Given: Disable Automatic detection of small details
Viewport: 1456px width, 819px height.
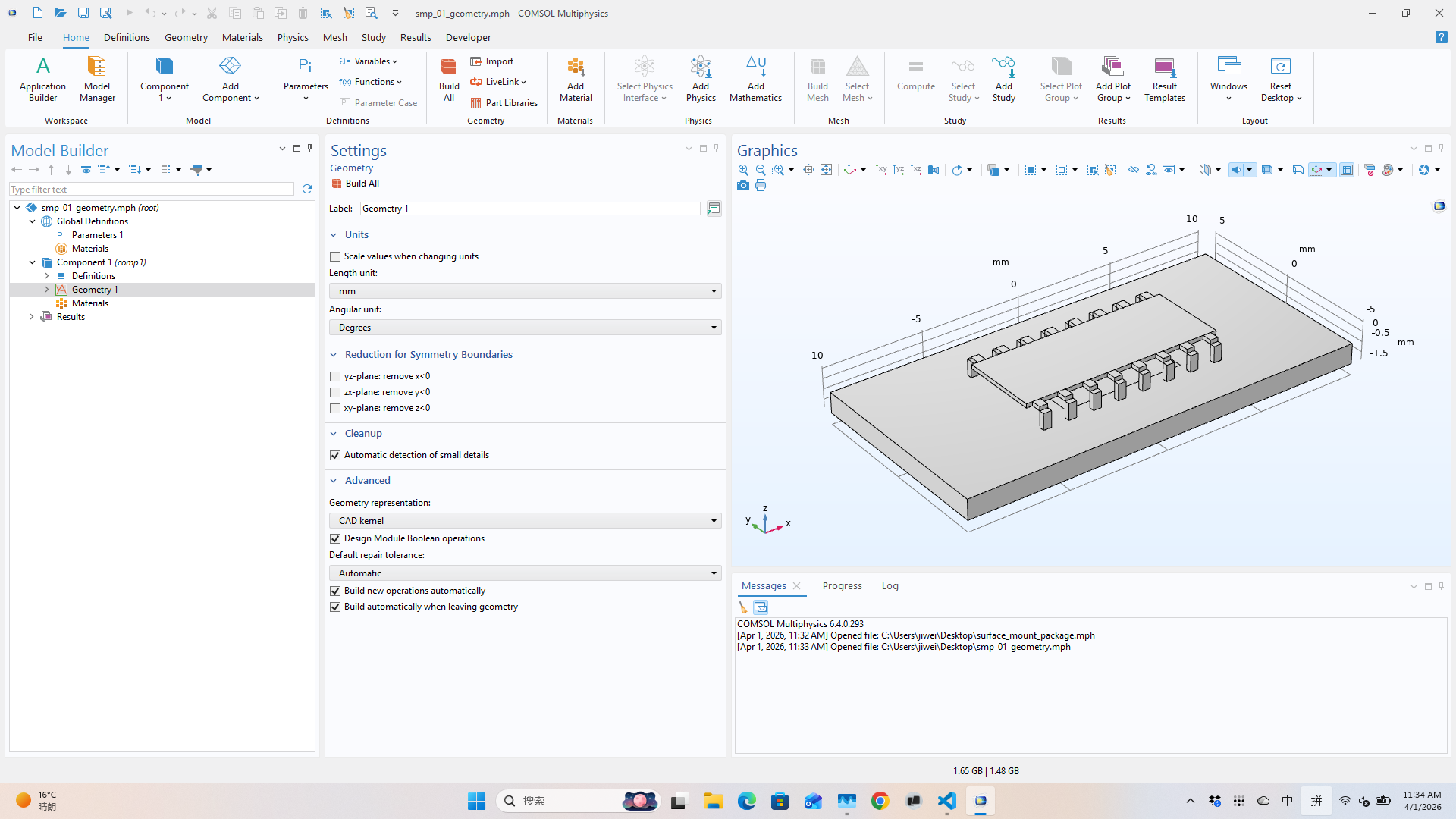Looking at the screenshot, I should 334,455.
